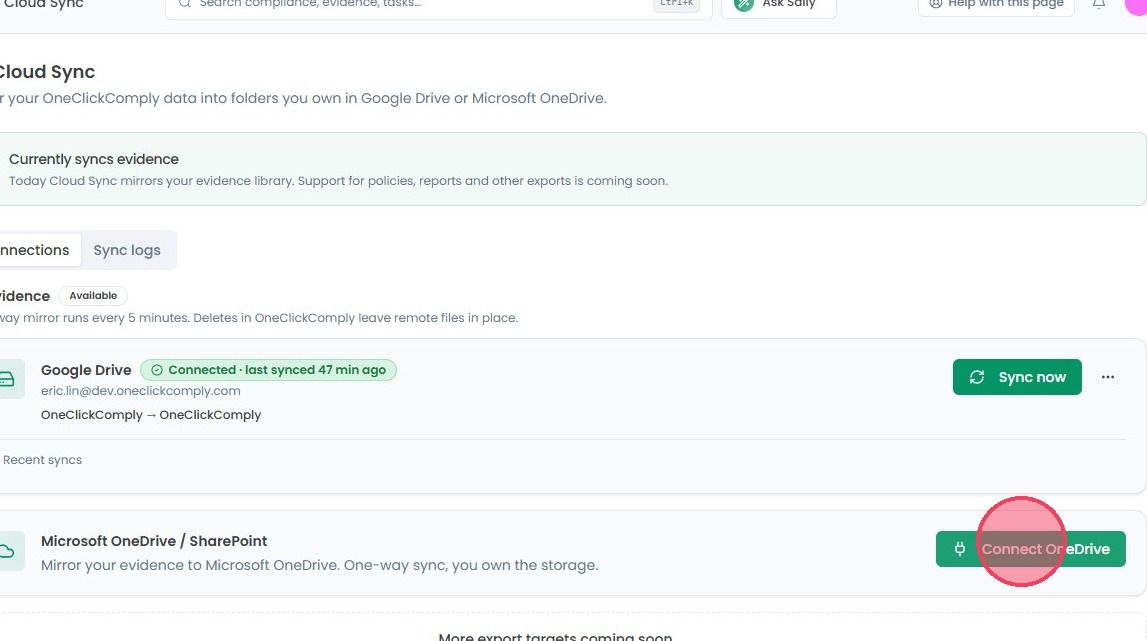
Task: Click the Cloud Sync page heading
Action: pyautogui.click(x=48, y=72)
